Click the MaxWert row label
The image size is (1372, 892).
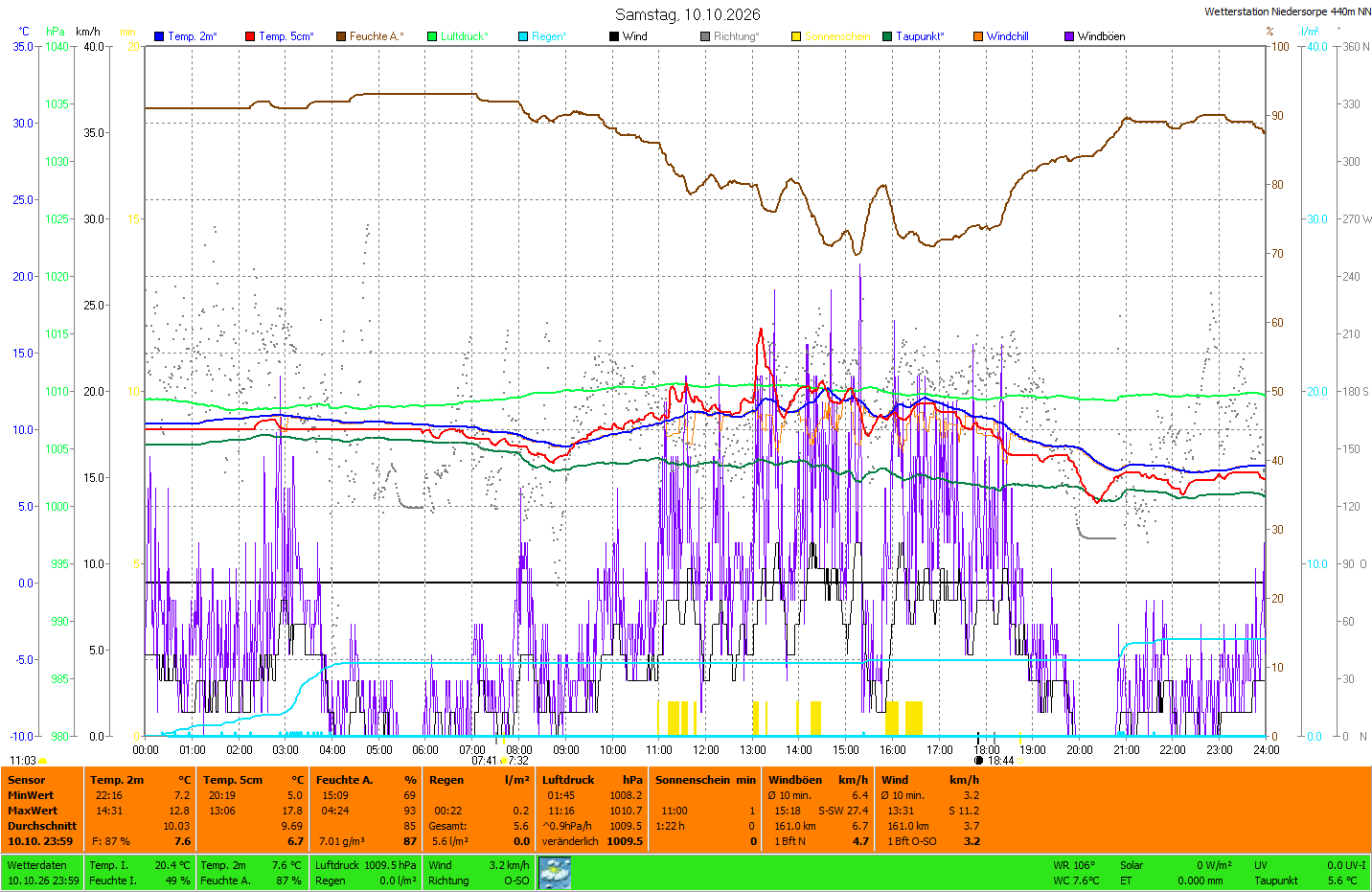[x=33, y=811]
